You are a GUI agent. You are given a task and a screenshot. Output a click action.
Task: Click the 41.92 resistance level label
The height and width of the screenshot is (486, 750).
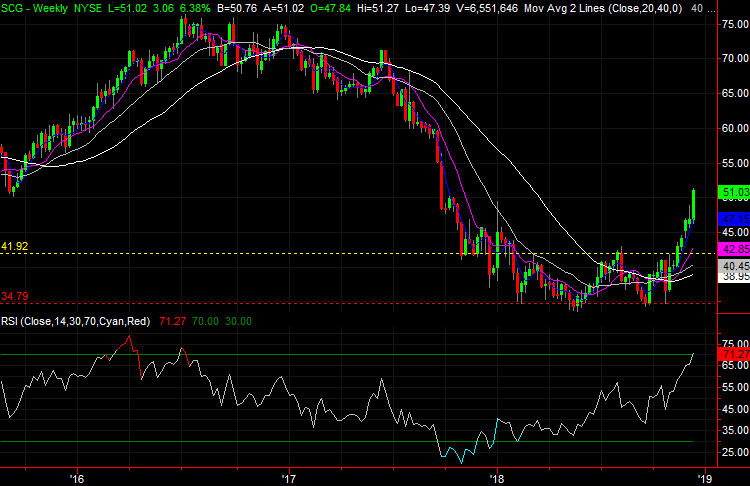click(x=15, y=245)
